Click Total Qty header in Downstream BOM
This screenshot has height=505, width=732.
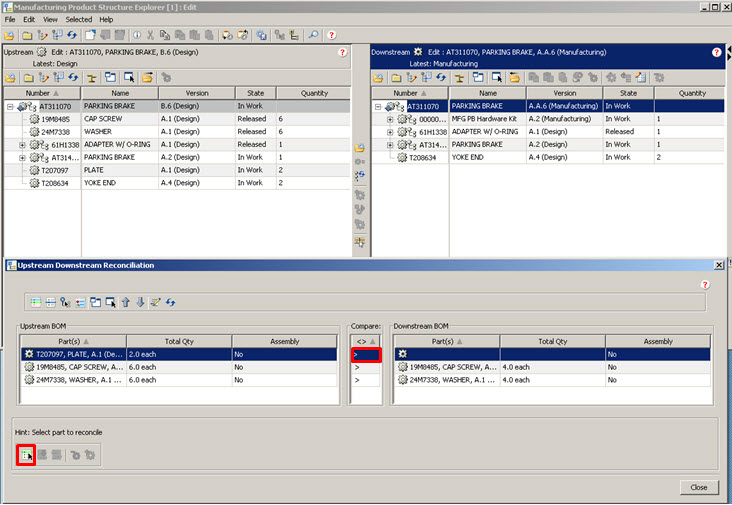coord(553,342)
